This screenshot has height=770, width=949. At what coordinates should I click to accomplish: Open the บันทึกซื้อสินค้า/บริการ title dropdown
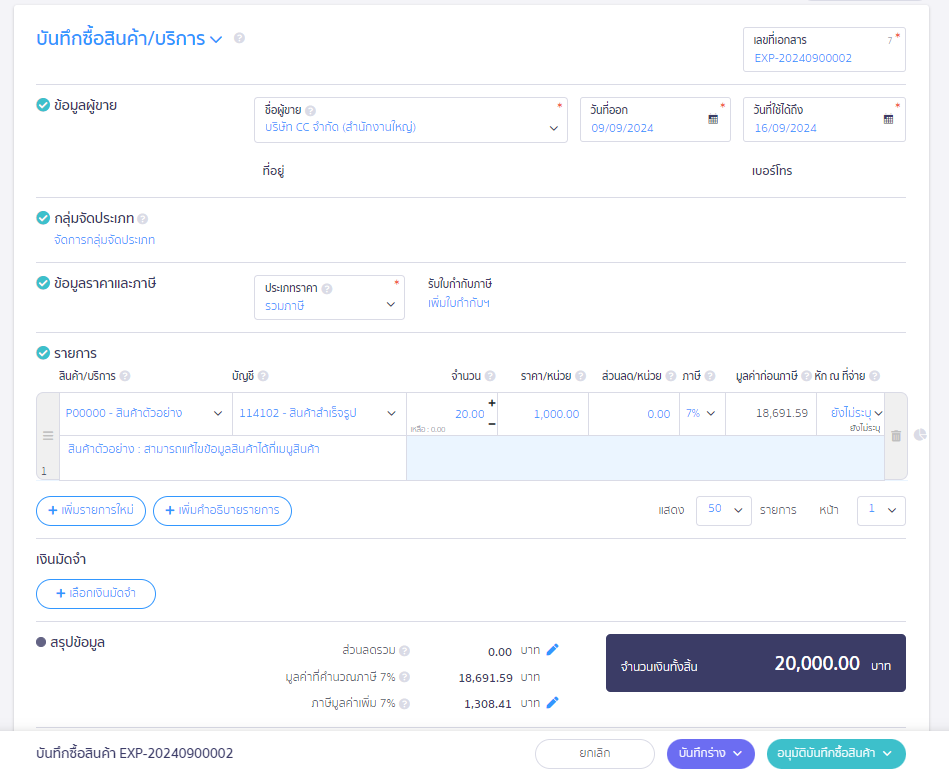click(215, 40)
